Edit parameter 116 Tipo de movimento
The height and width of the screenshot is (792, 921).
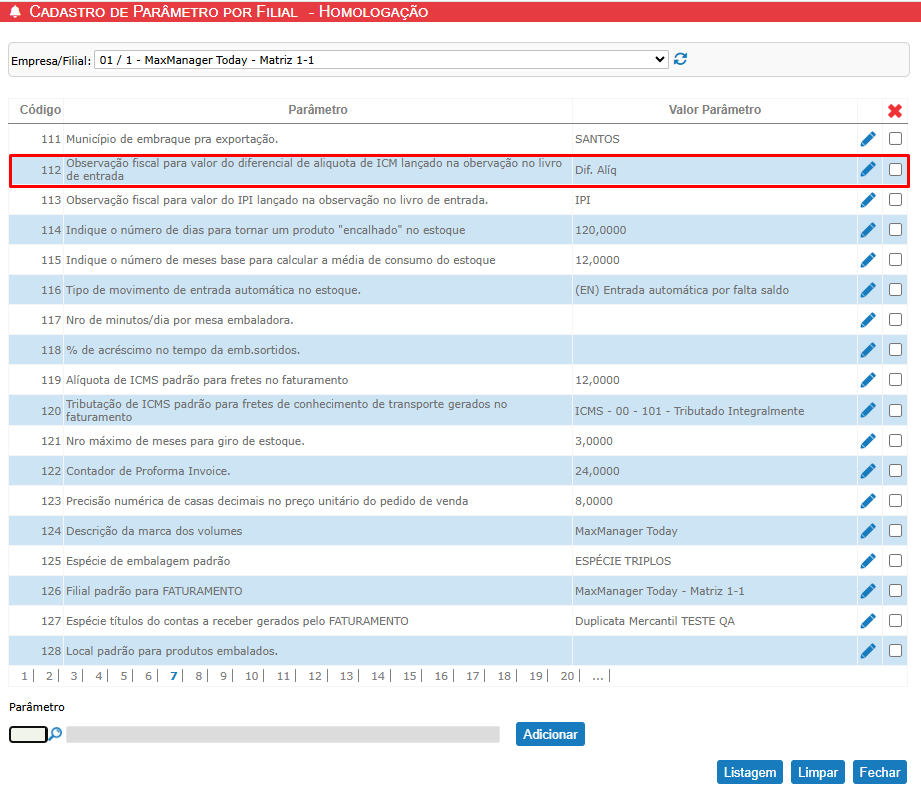pos(868,290)
